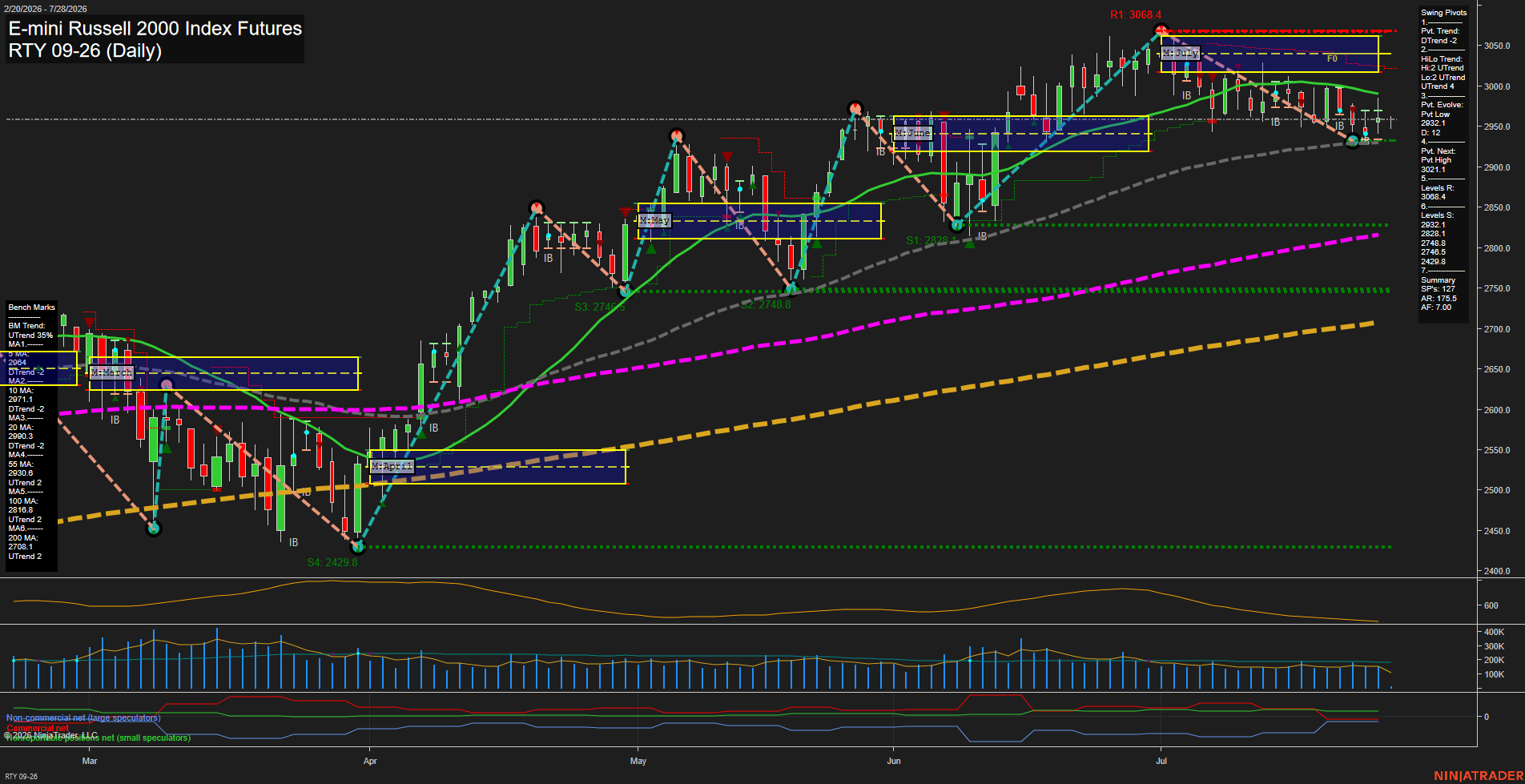Screen dimensions: 1525x784
Task: Click the swing pivot low circle near S1 2828
Action: point(956,225)
